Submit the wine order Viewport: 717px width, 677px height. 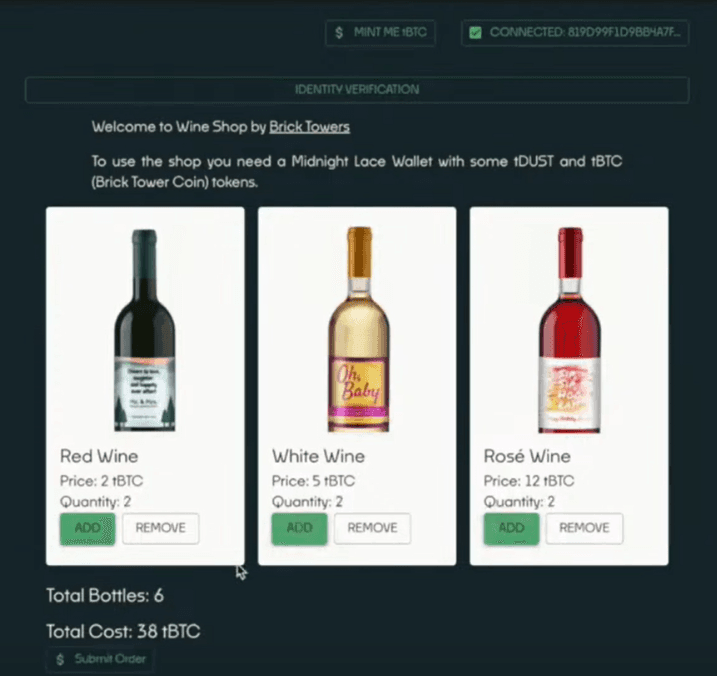point(100,659)
